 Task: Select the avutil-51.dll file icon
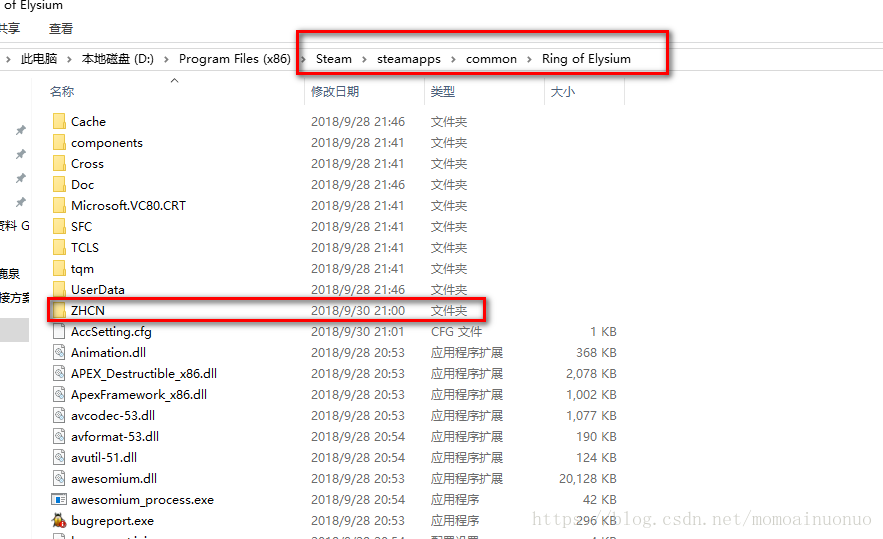click(x=59, y=457)
